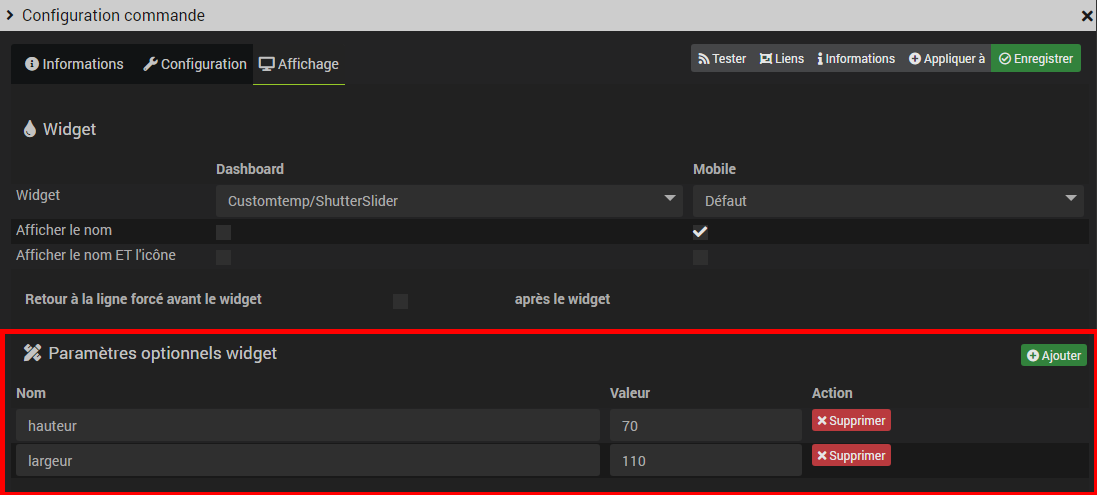Click the Nom column header
Viewport: 1097px width, 495px height.
31,393
